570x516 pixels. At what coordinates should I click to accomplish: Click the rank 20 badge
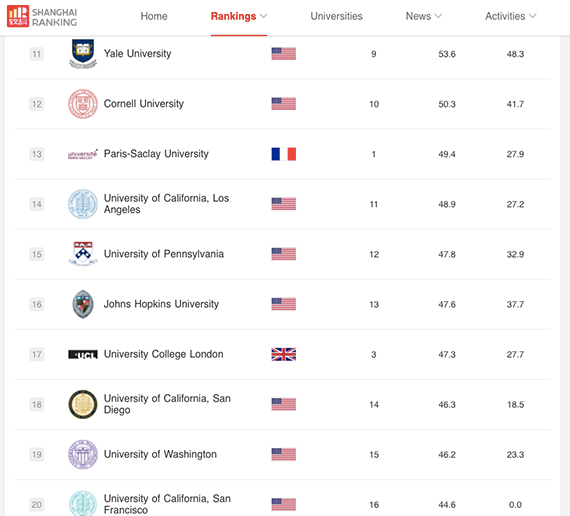pos(37,504)
